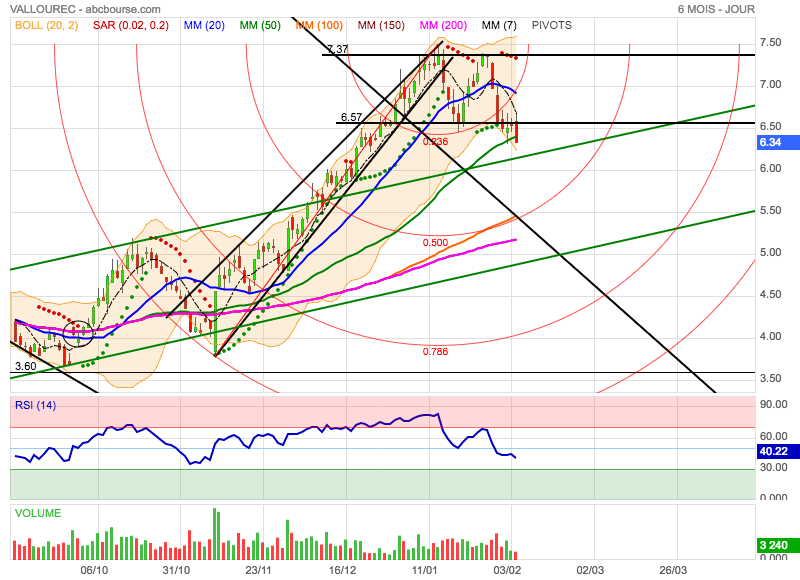Click the MM (150) legend label
Viewport: 800px width, 580px height.
[381, 26]
